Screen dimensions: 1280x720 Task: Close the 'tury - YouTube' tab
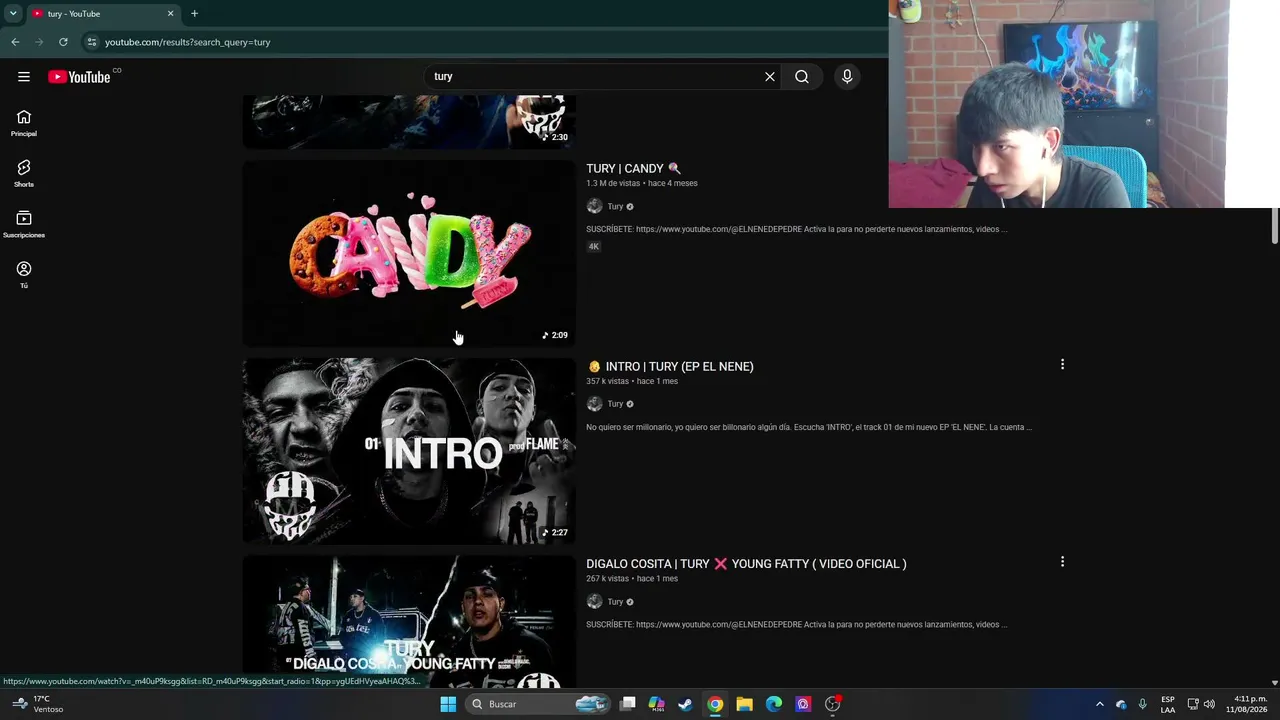(x=170, y=14)
